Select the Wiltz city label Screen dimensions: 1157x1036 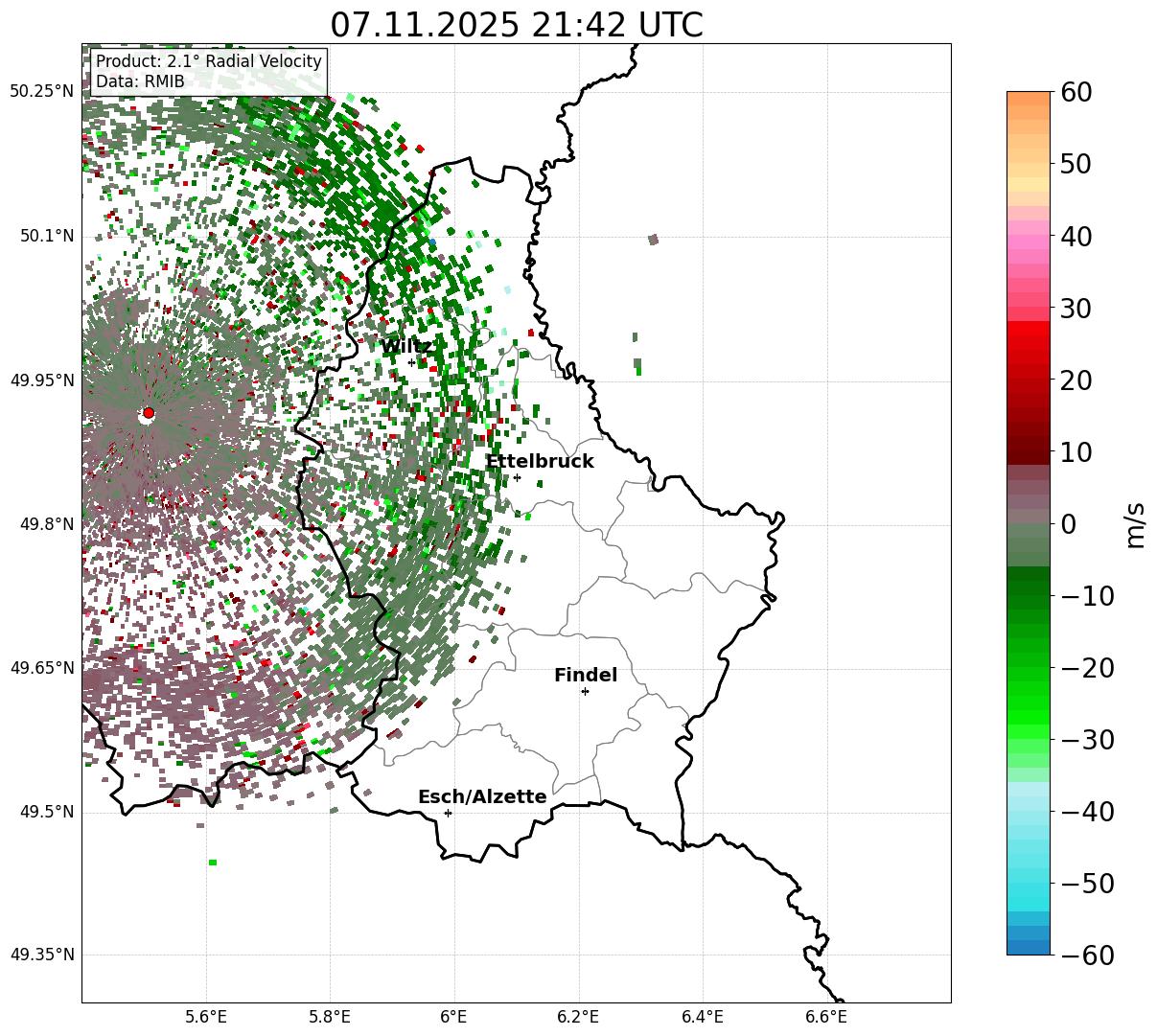pyautogui.click(x=406, y=346)
